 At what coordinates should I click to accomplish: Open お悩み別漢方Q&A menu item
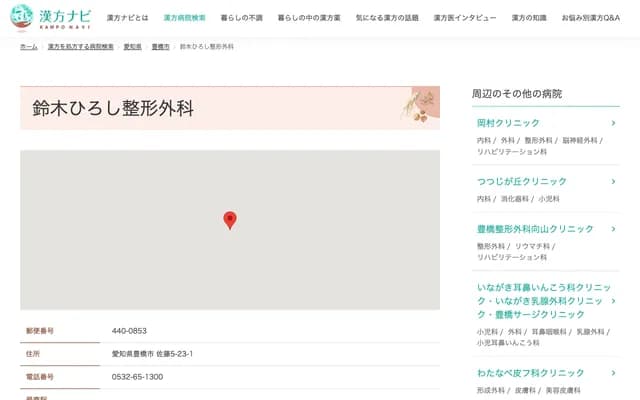click(x=591, y=18)
